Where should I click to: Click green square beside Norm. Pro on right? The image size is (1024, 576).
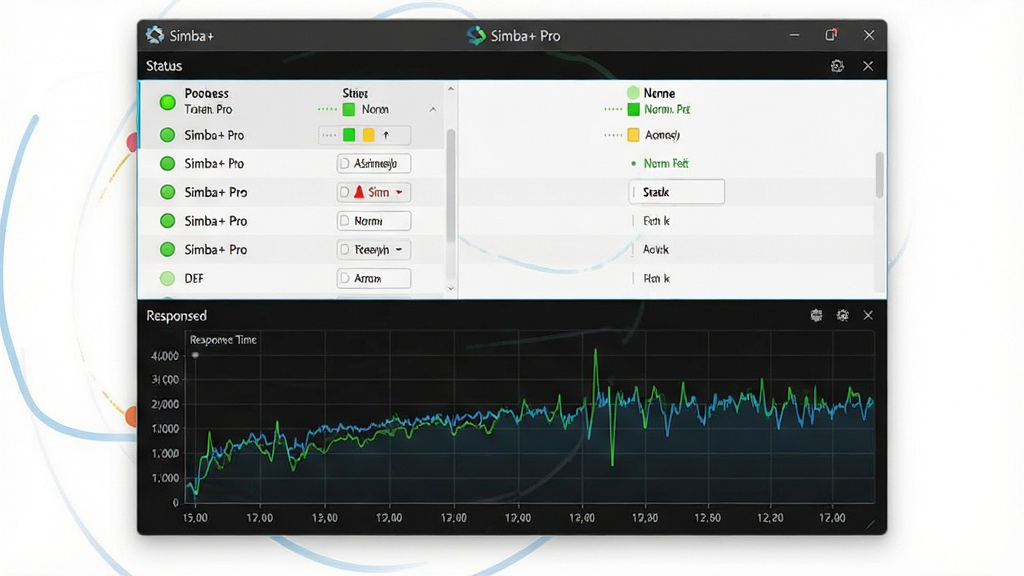[633, 110]
